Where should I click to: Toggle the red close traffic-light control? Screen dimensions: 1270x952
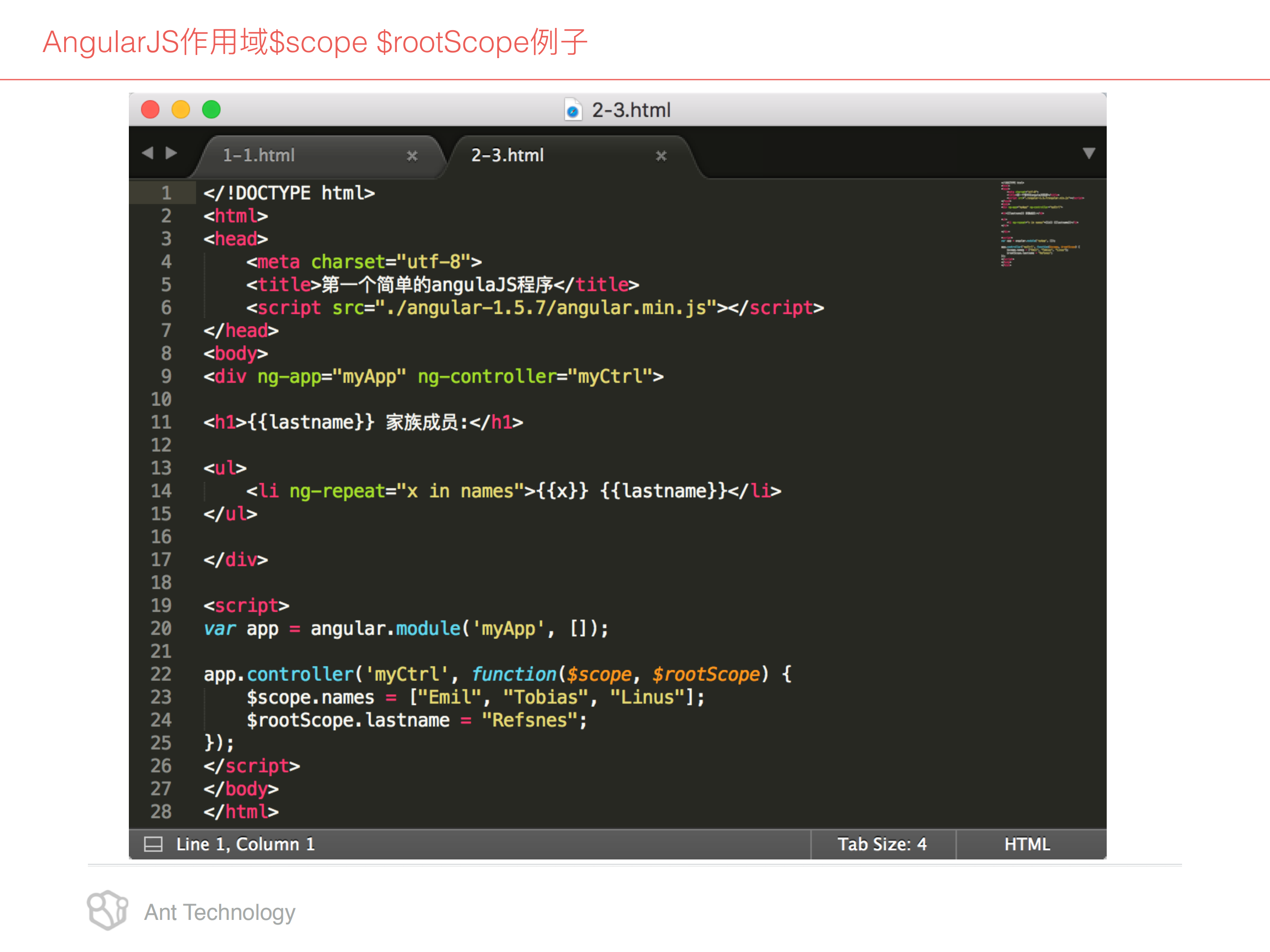point(150,109)
